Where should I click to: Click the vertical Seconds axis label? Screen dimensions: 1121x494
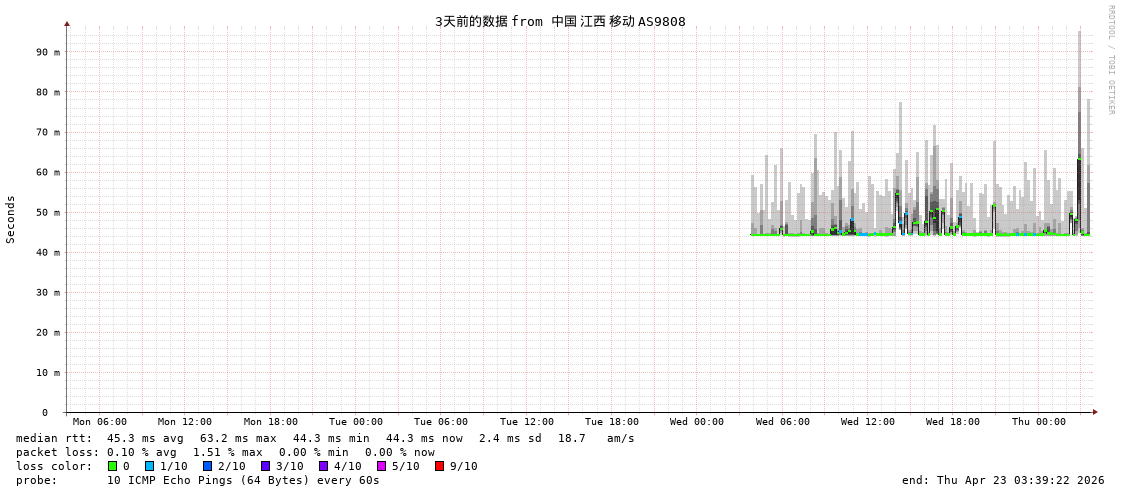pyautogui.click(x=11, y=219)
